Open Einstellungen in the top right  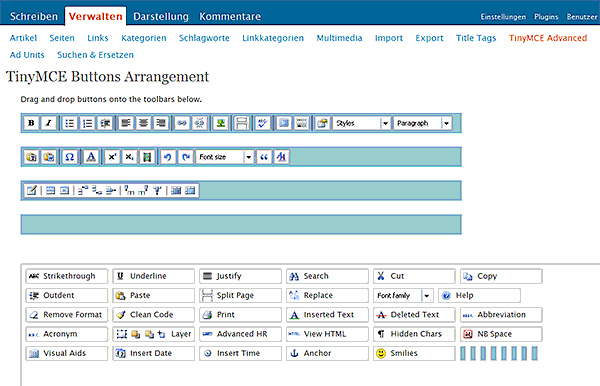point(503,17)
